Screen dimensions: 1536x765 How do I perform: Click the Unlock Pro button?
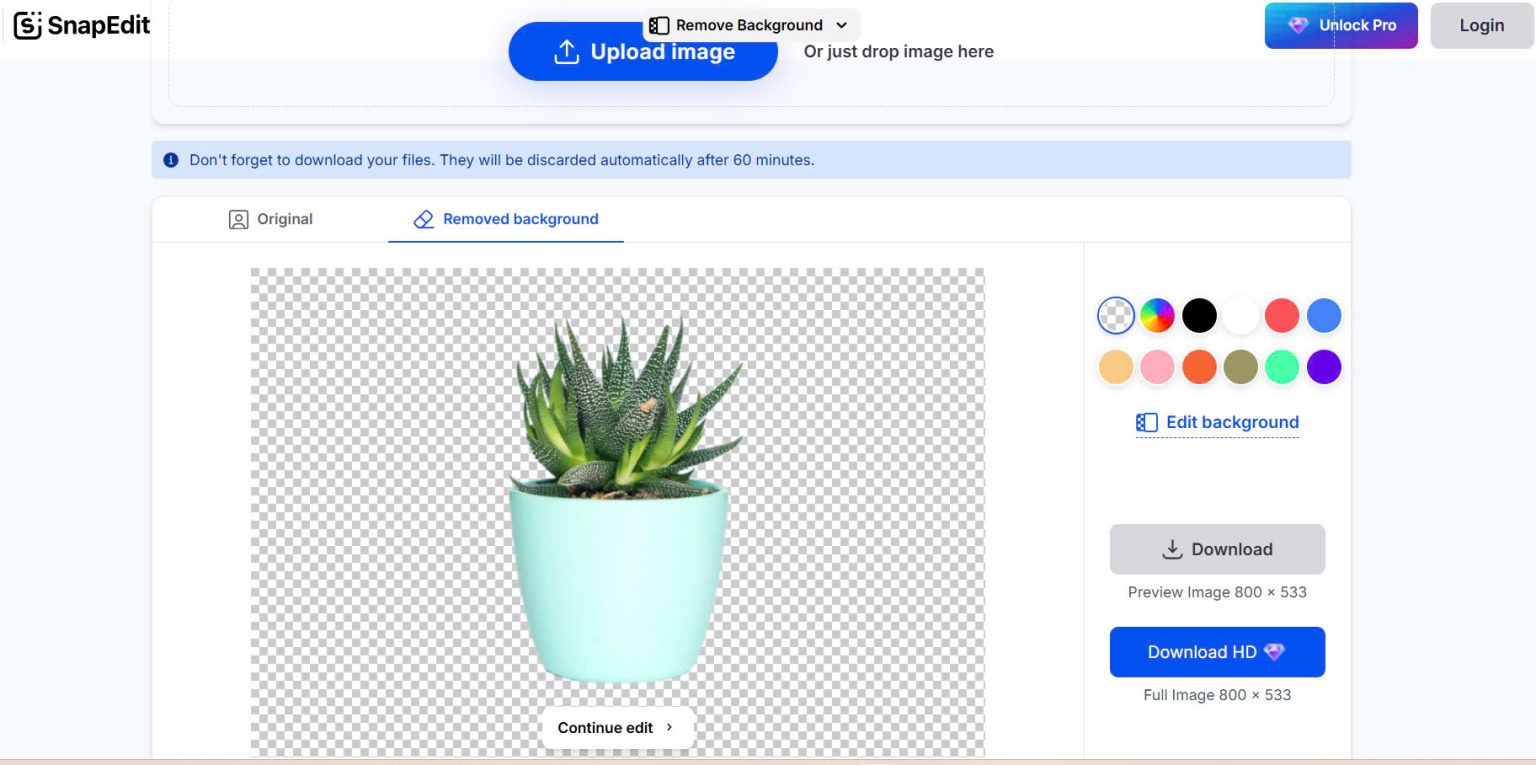point(1341,25)
